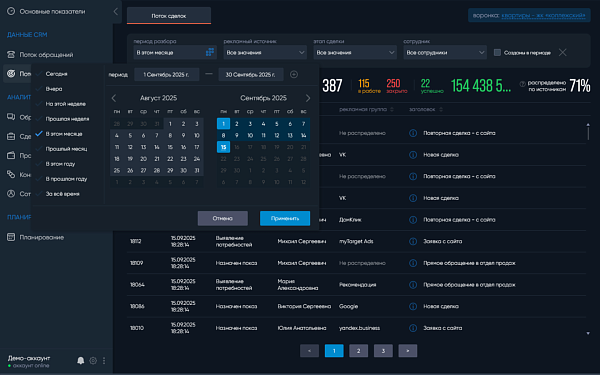Clear filters with the X icon

click(562, 52)
